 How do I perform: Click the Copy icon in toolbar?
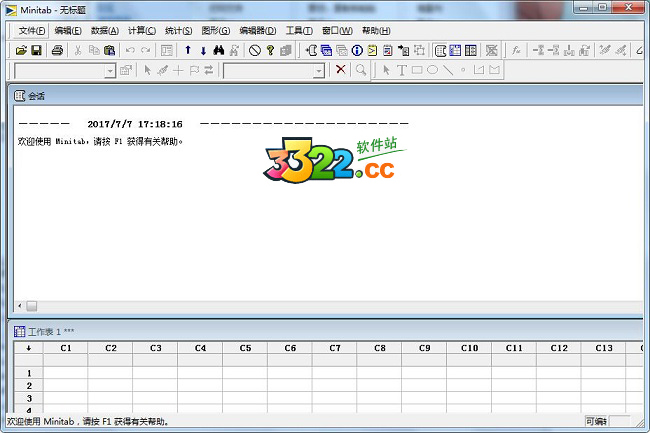(94, 51)
